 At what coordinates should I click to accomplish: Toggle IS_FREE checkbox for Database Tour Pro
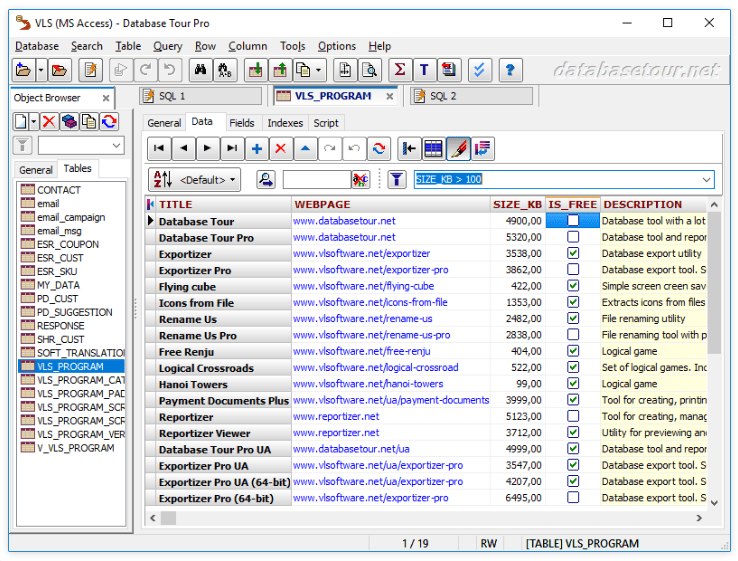[x=573, y=237]
